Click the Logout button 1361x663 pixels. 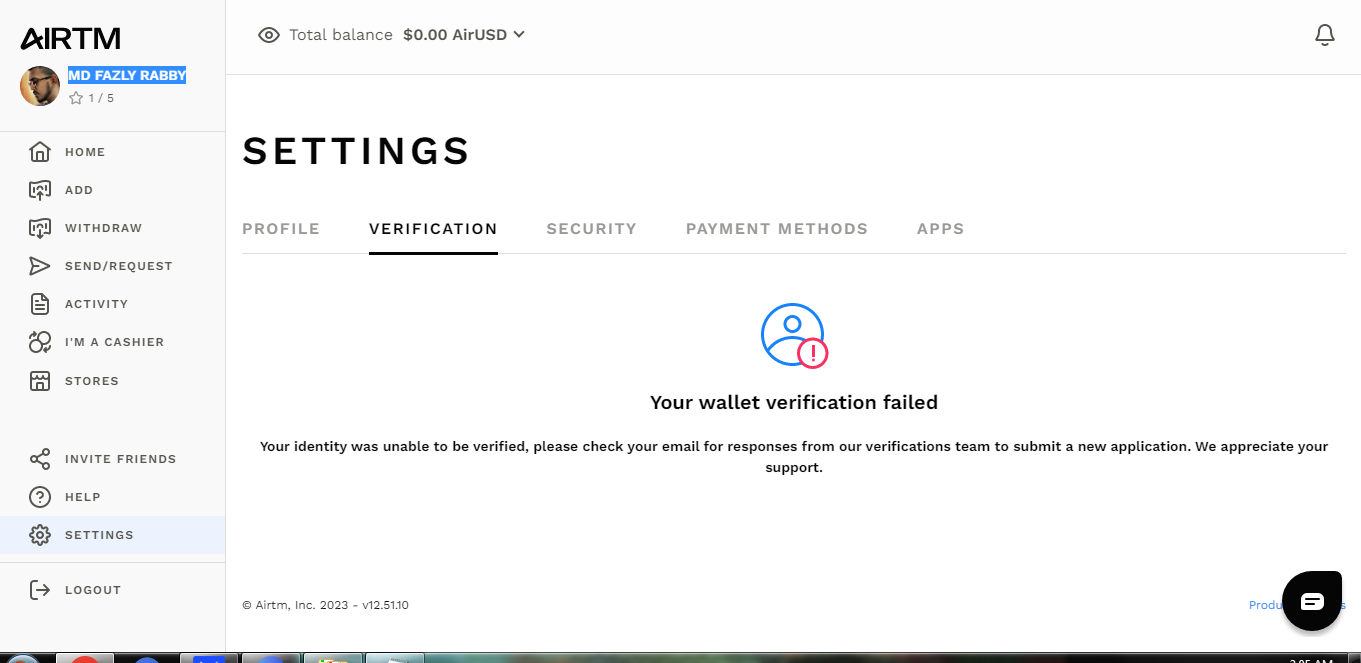92,590
